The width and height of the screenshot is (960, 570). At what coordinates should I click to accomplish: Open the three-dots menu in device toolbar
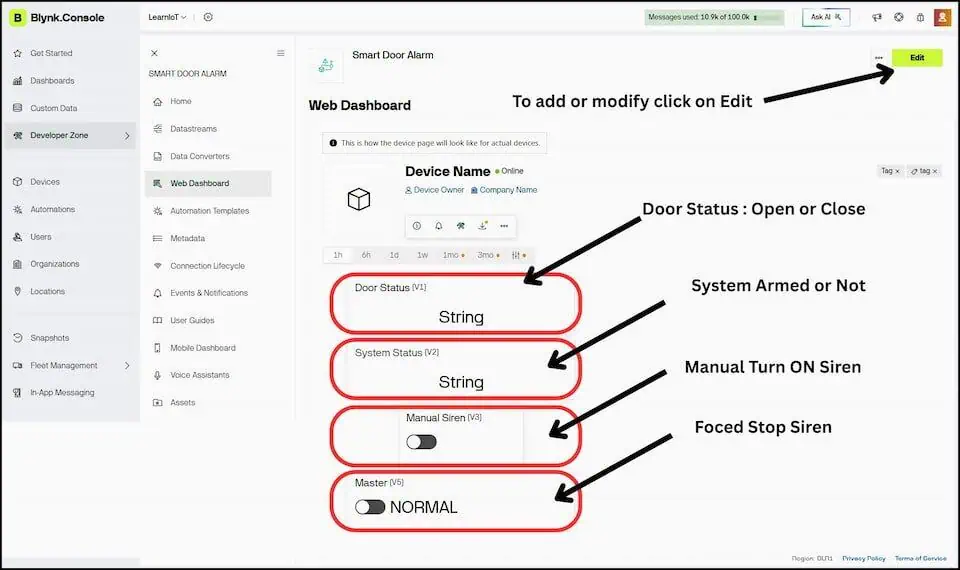504,226
